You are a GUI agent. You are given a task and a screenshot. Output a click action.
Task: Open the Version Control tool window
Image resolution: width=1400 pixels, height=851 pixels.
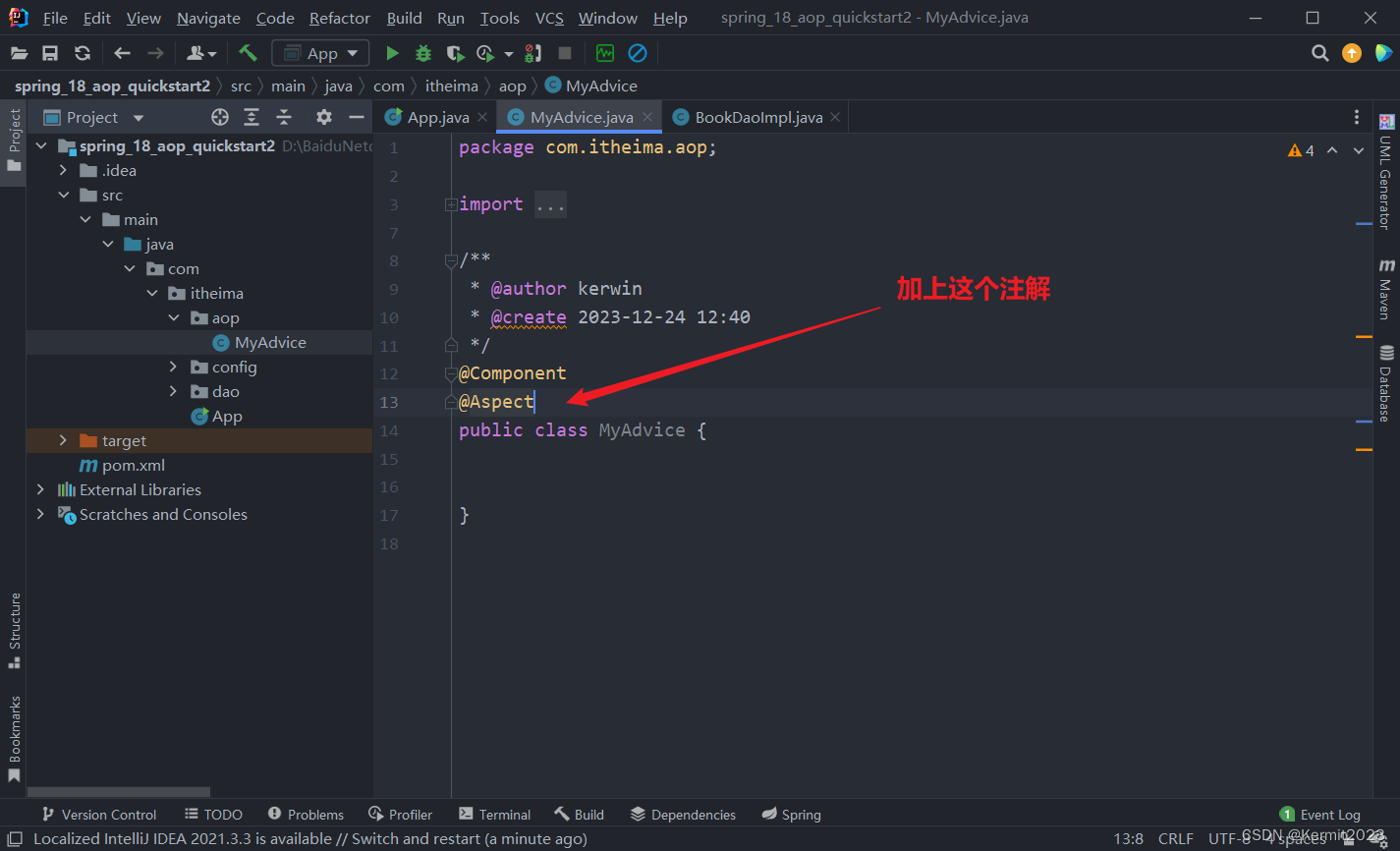99,815
